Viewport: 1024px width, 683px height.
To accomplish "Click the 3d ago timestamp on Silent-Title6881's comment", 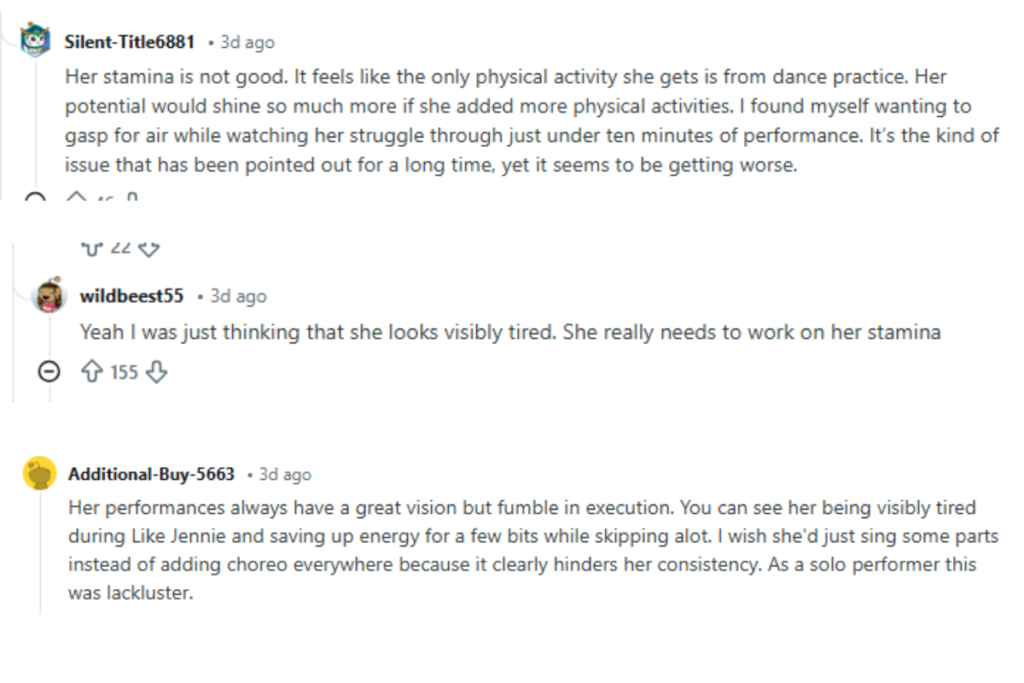I will (247, 42).
